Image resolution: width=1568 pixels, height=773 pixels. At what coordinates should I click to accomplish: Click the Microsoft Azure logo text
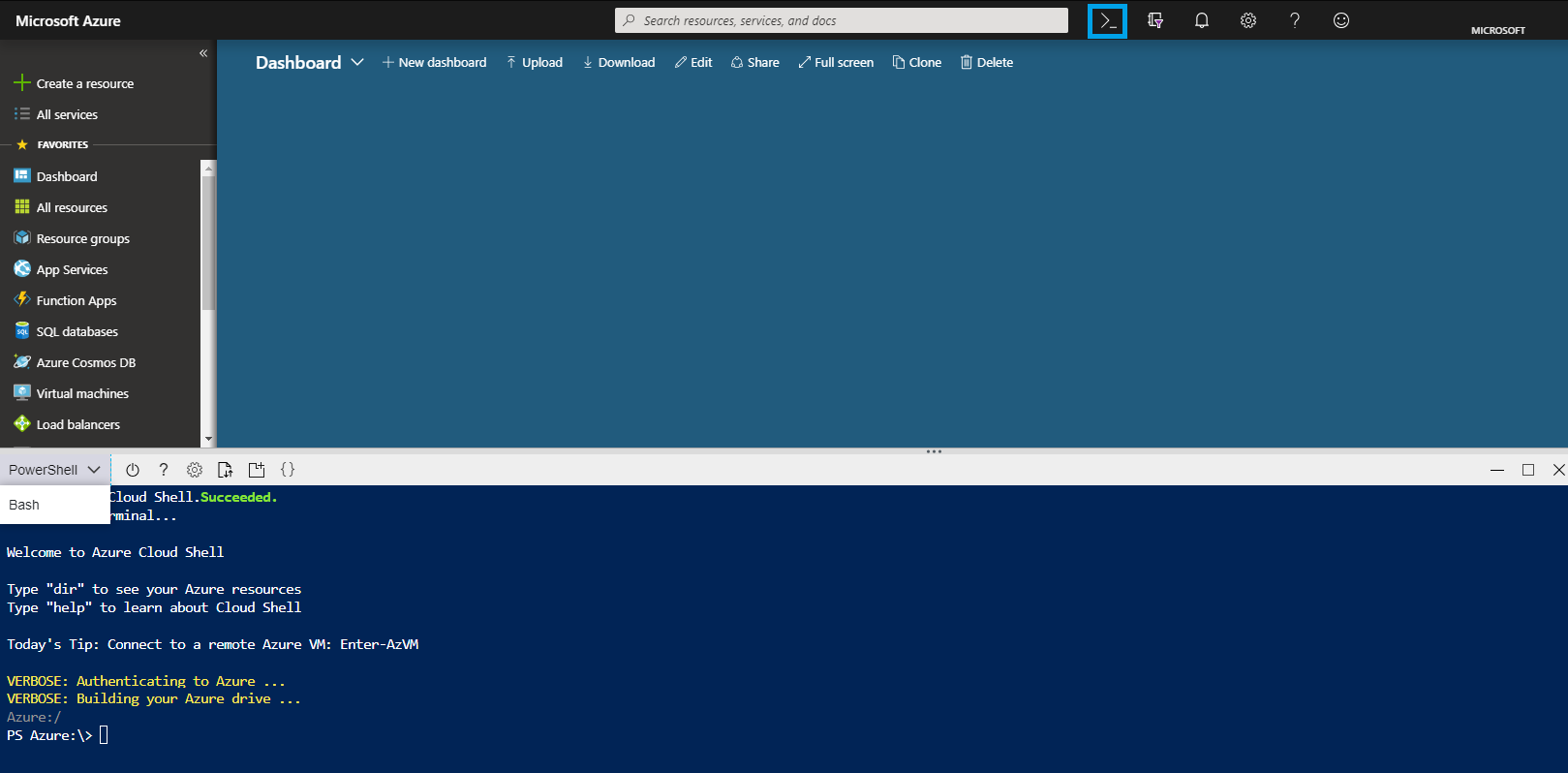[x=68, y=20]
